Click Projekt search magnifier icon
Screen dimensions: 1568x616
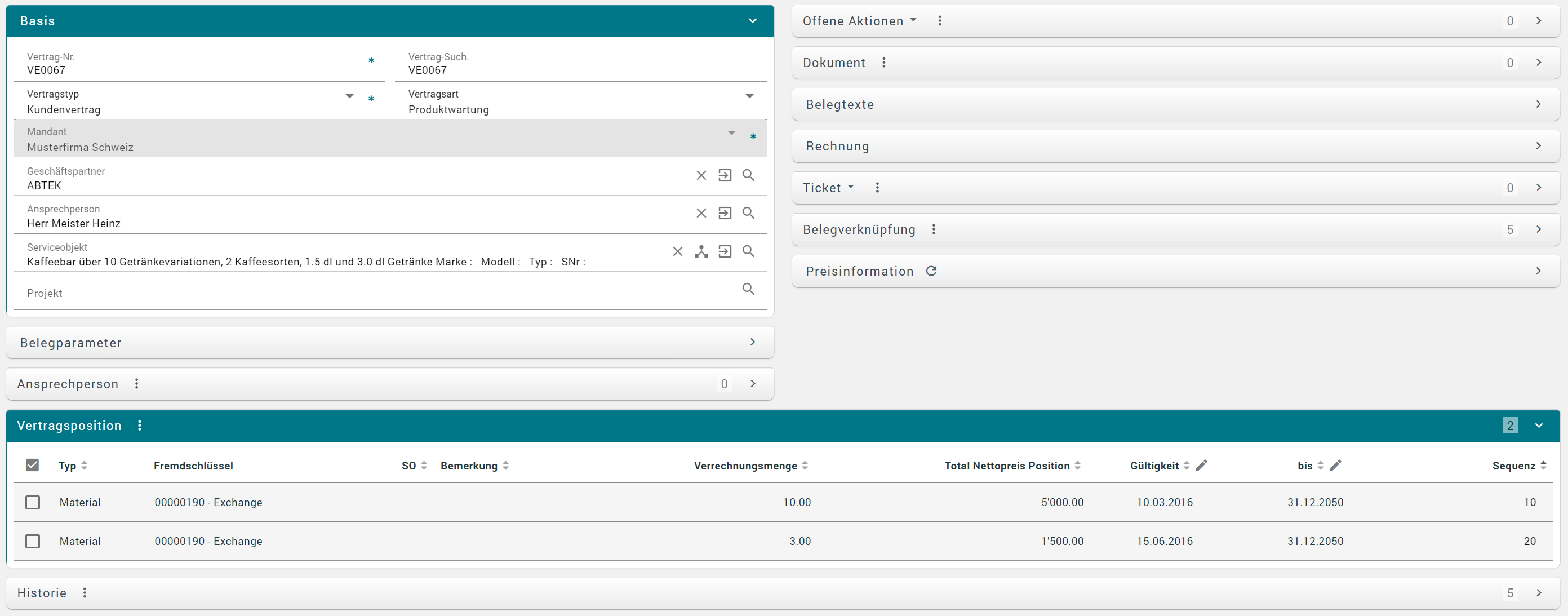[748, 289]
